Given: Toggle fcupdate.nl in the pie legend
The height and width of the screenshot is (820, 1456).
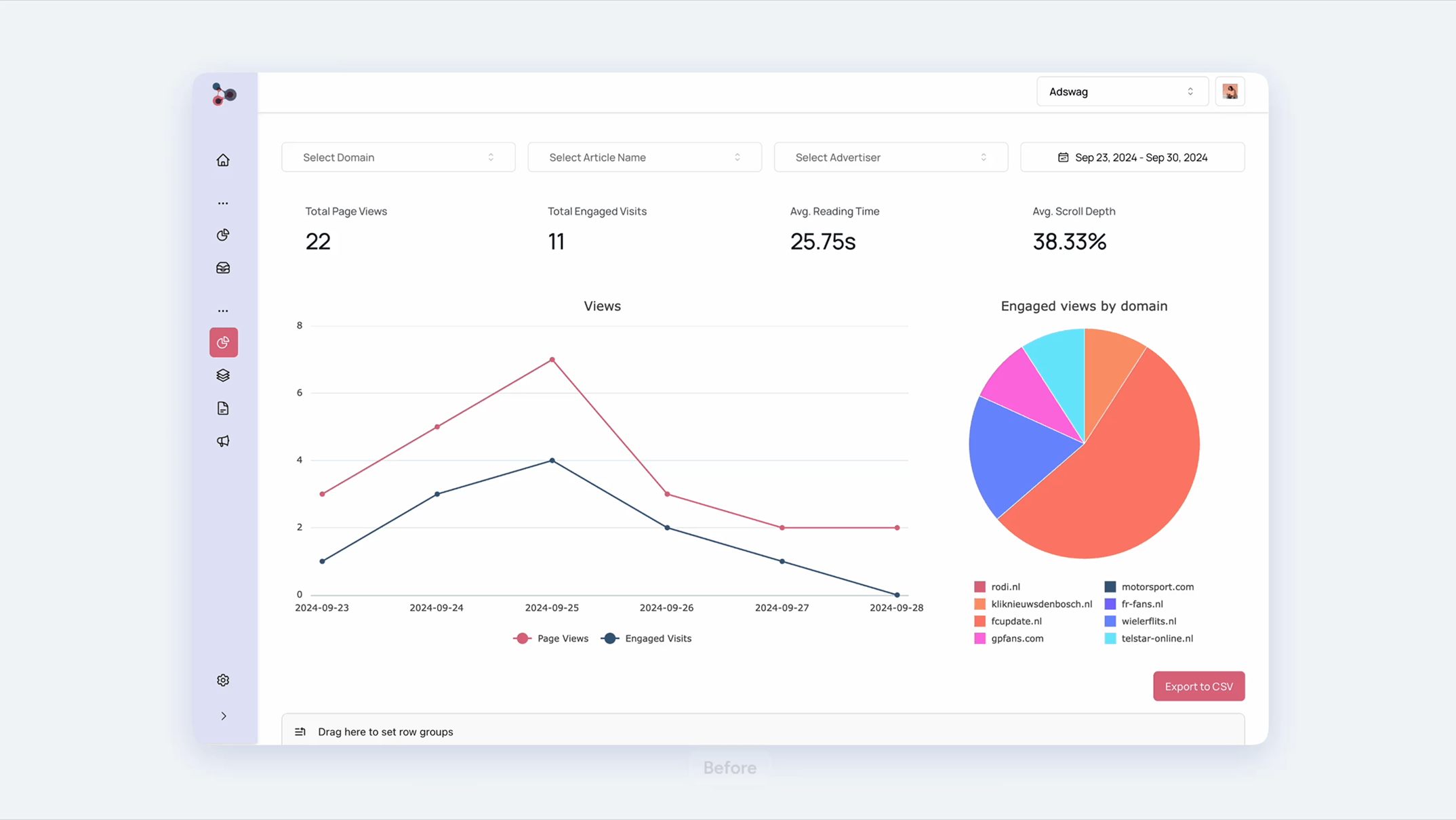Looking at the screenshot, I should [1008, 621].
